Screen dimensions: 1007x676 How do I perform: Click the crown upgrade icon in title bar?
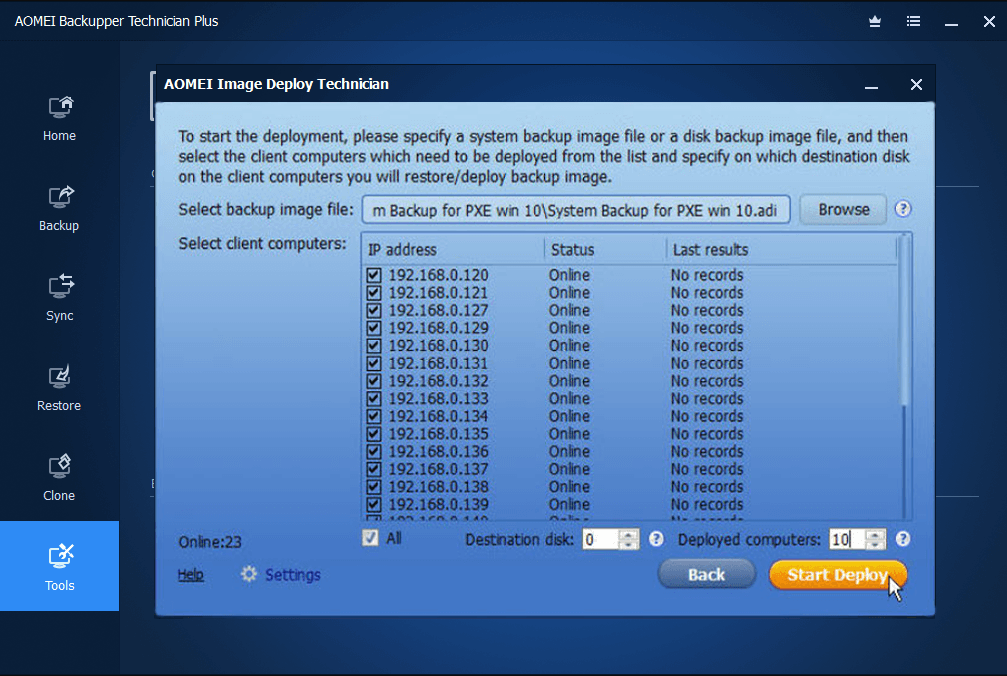click(875, 21)
